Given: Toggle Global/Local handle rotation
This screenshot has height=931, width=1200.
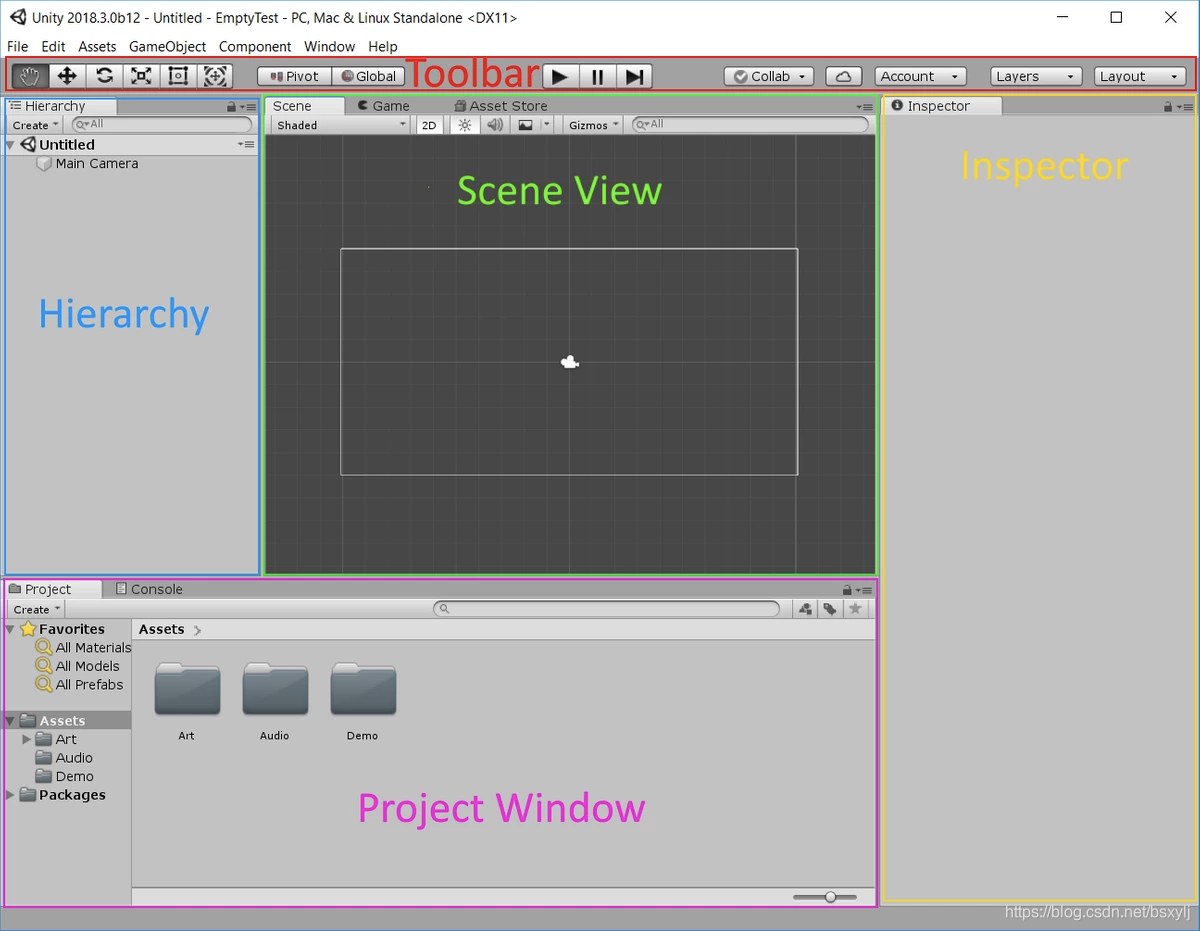Looking at the screenshot, I should click(368, 76).
